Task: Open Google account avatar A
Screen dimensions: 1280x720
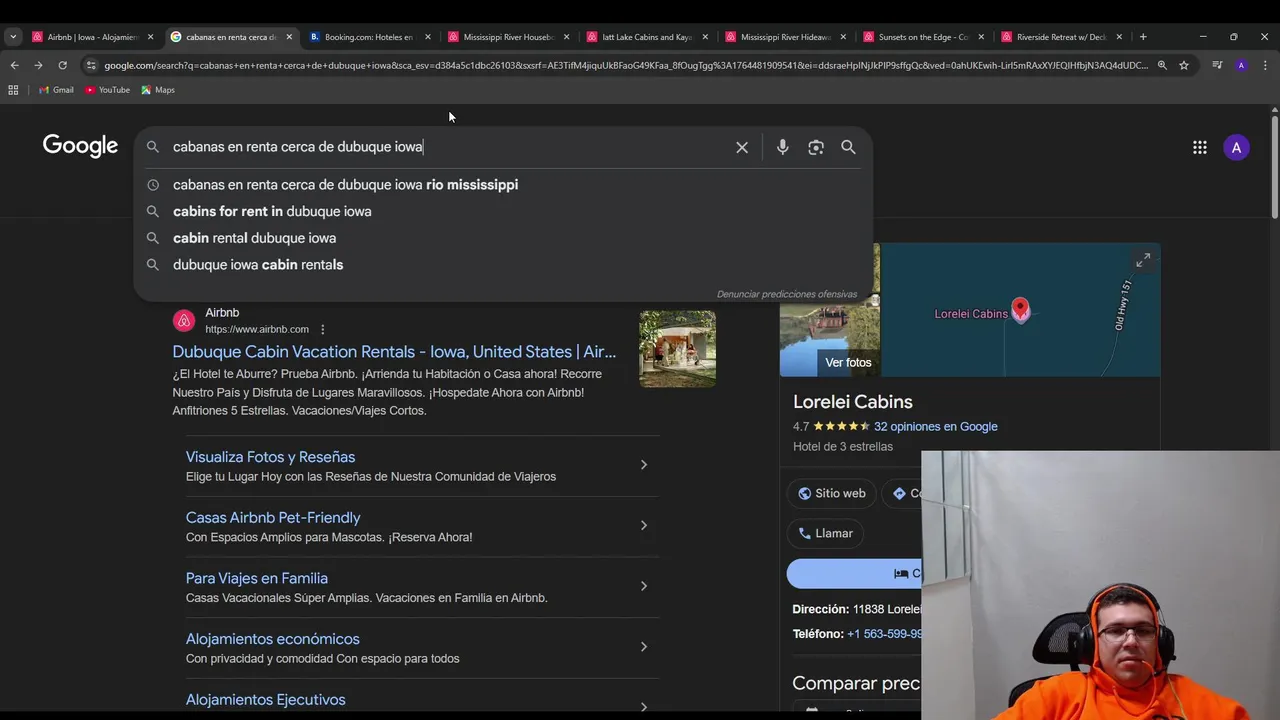Action: pyautogui.click(x=1236, y=147)
